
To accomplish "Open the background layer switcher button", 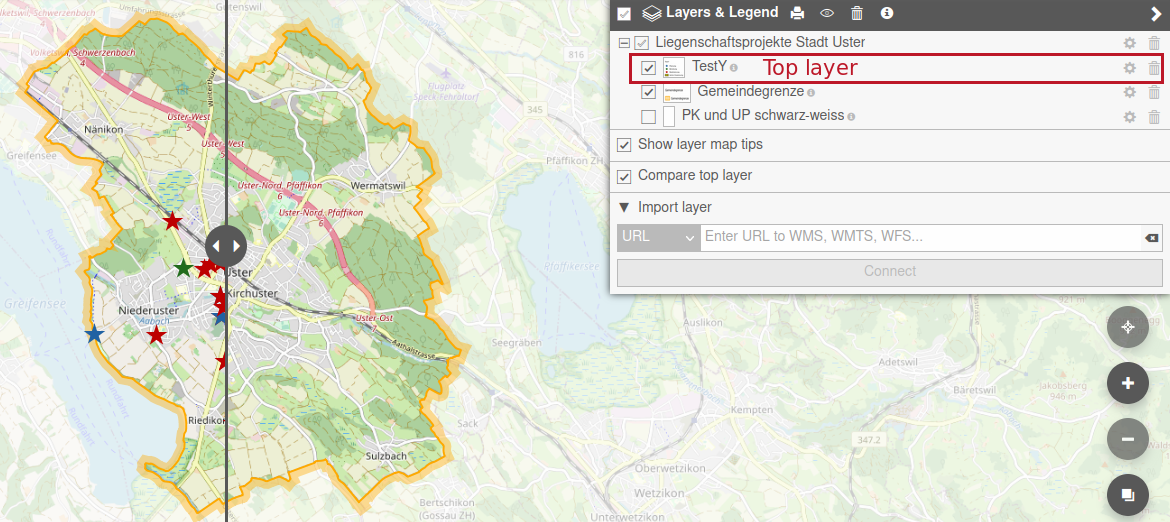I will [x=1128, y=495].
